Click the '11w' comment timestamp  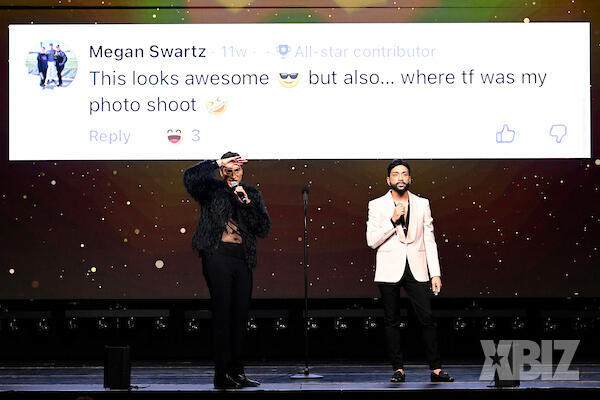coord(234,52)
